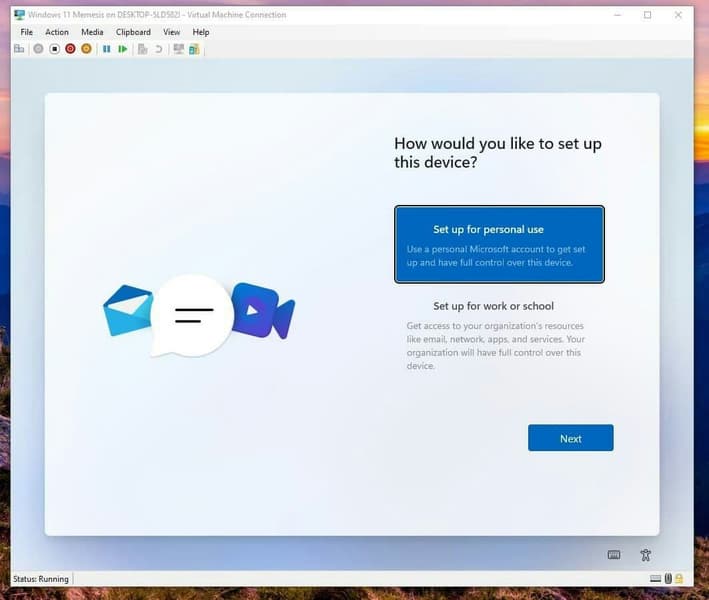The width and height of the screenshot is (709, 600).
Task: Click the Enhanced Session monitor icon
Action: click(179, 49)
